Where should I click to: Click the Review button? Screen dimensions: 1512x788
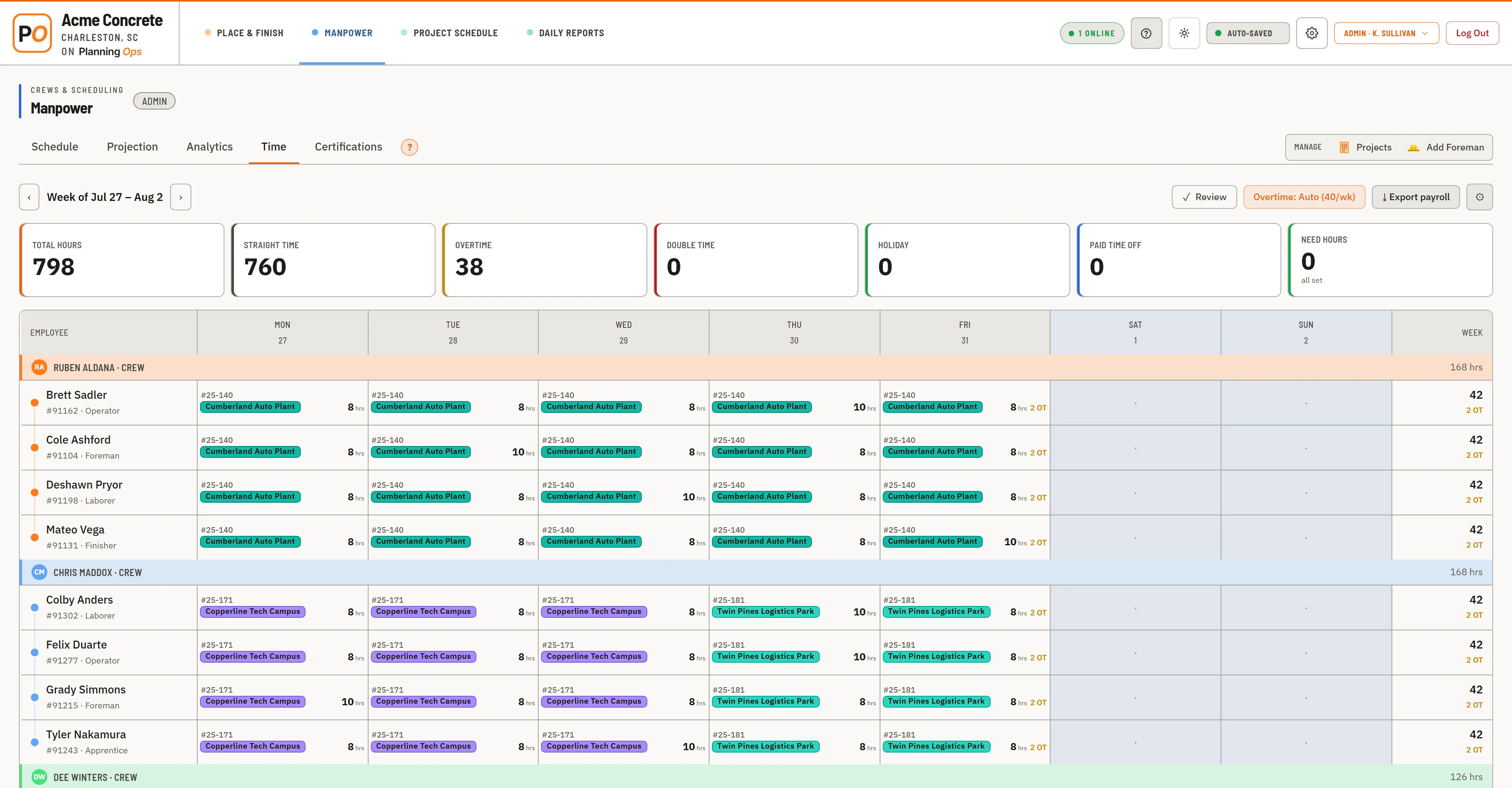[1204, 197]
